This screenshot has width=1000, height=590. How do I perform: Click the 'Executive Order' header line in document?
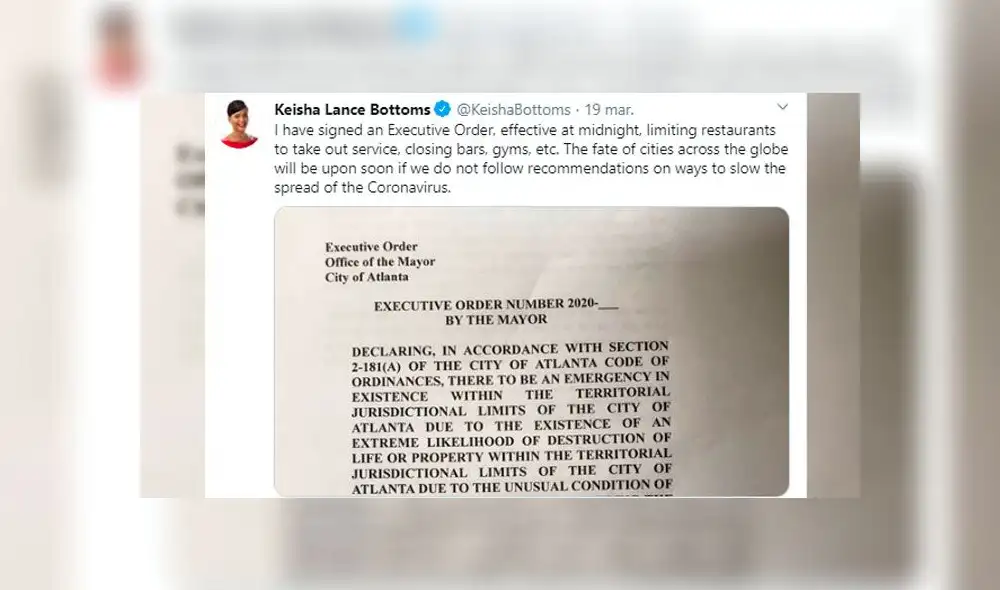click(x=371, y=246)
